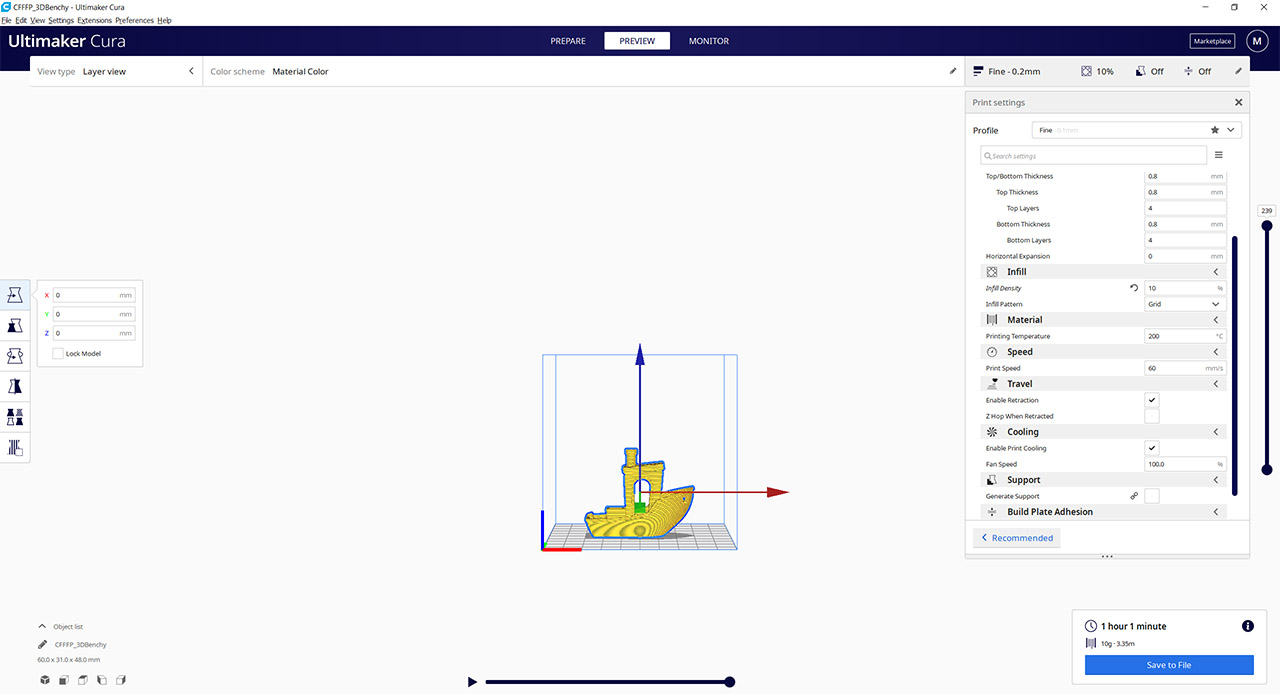Image resolution: width=1280 pixels, height=694 pixels.
Task: Click the Fine - 0.2mm profile summary
Action: click(x=1007, y=71)
